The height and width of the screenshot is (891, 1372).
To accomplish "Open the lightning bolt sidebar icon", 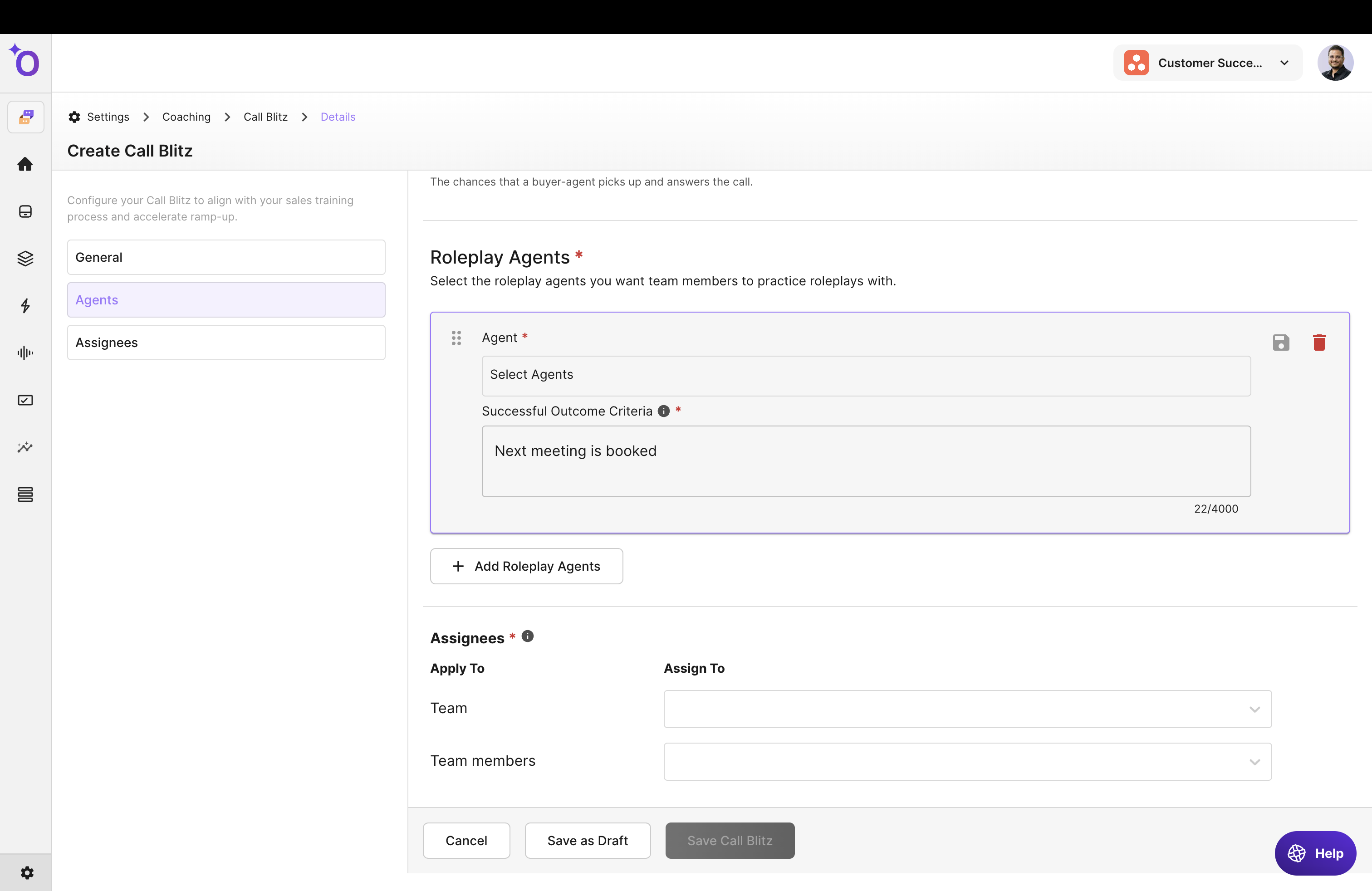I will point(25,305).
